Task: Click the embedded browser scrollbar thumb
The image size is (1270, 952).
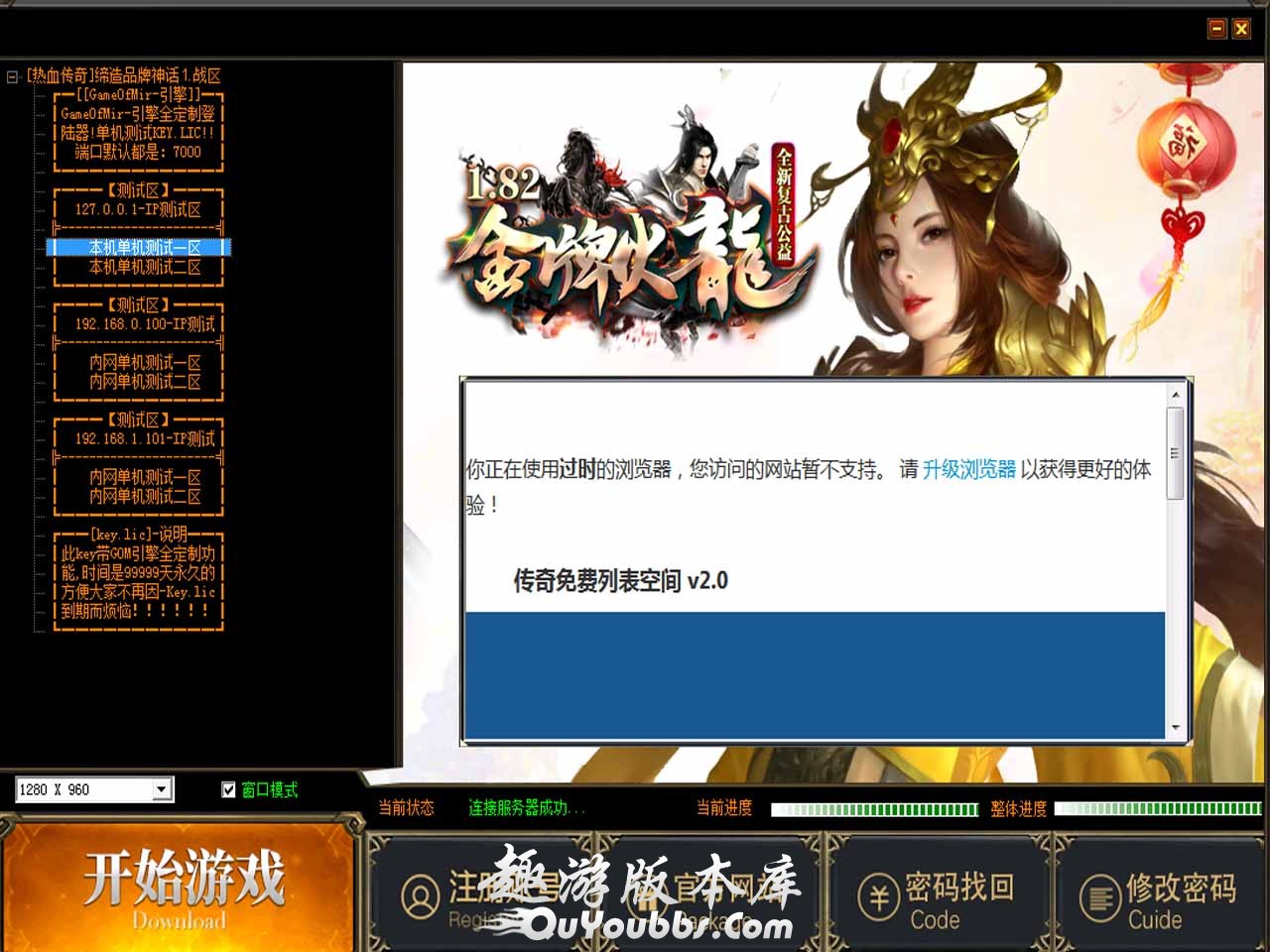Action: click(x=1176, y=453)
